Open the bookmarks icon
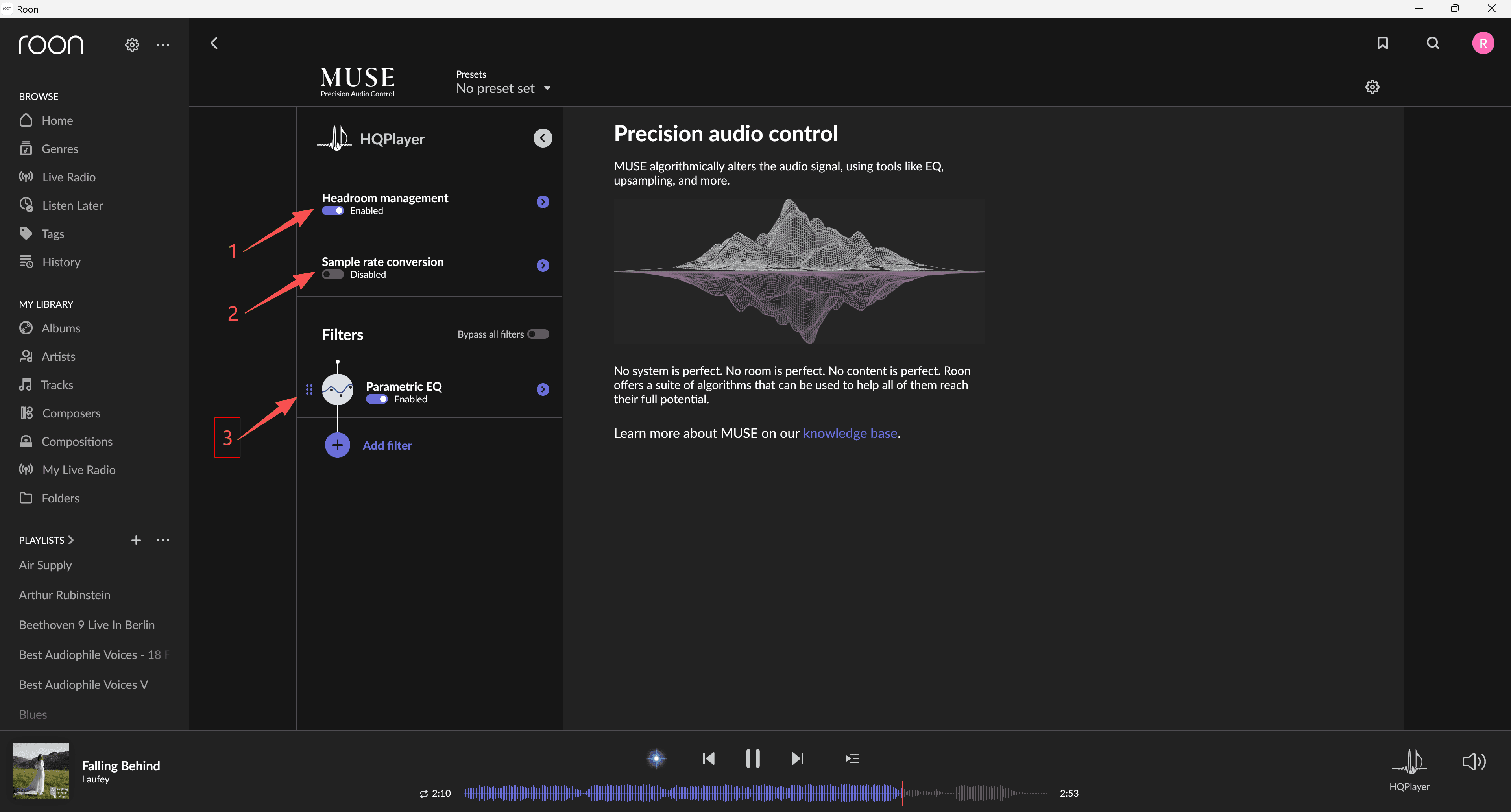 (x=1383, y=43)
